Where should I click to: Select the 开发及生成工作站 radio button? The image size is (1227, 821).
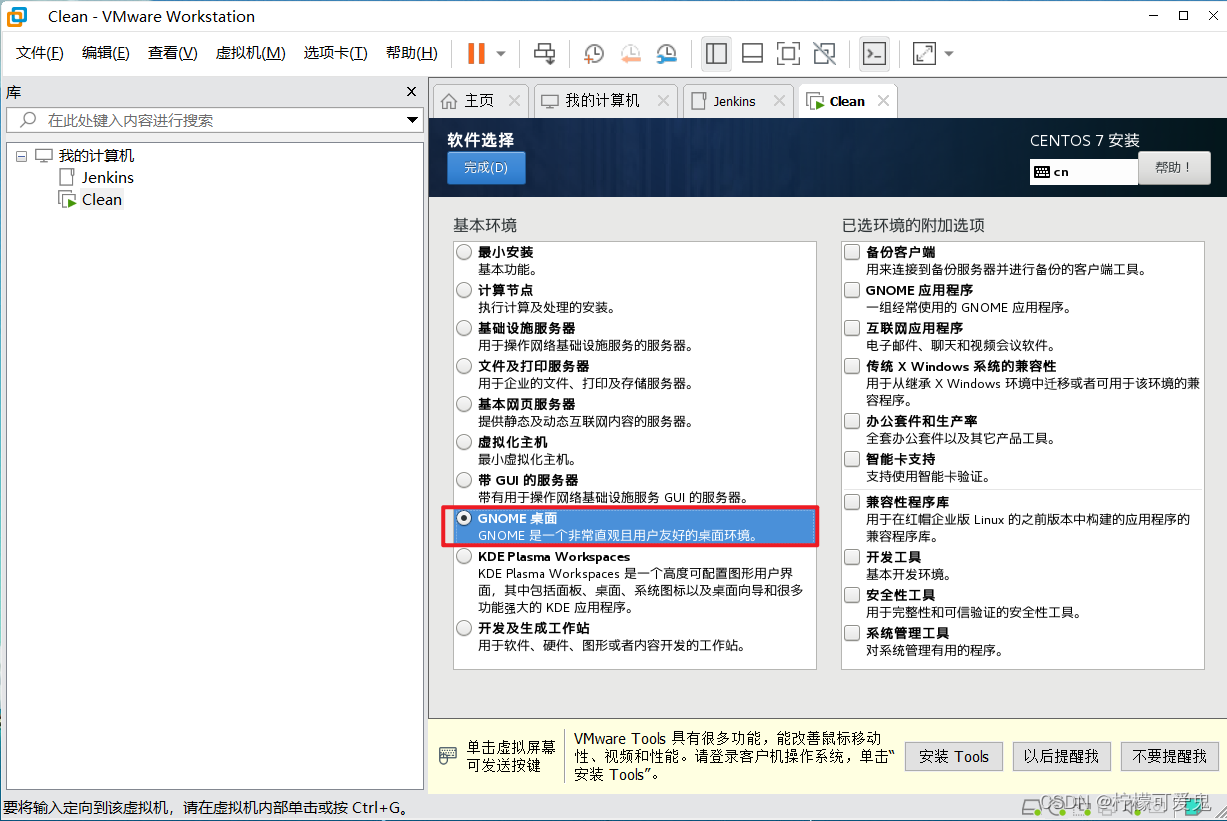(464, 628)
